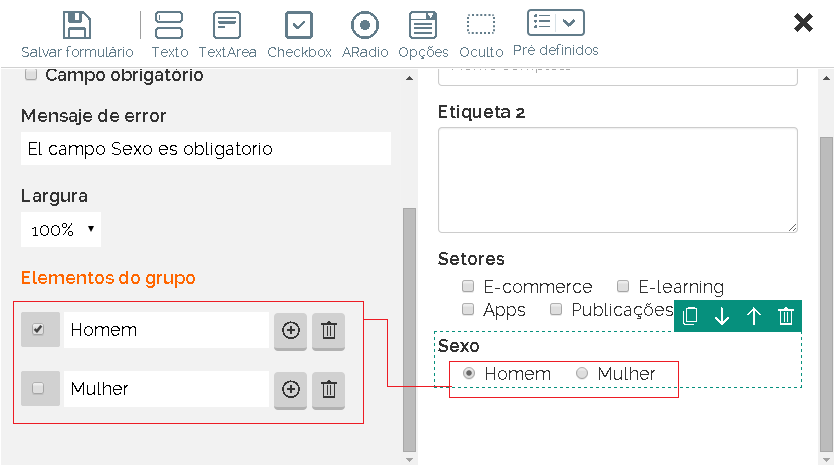Image resolution: width=834 pixels, height=465 pixels.
Task: Insert an ARadio element
Action: tap(365, 25)
